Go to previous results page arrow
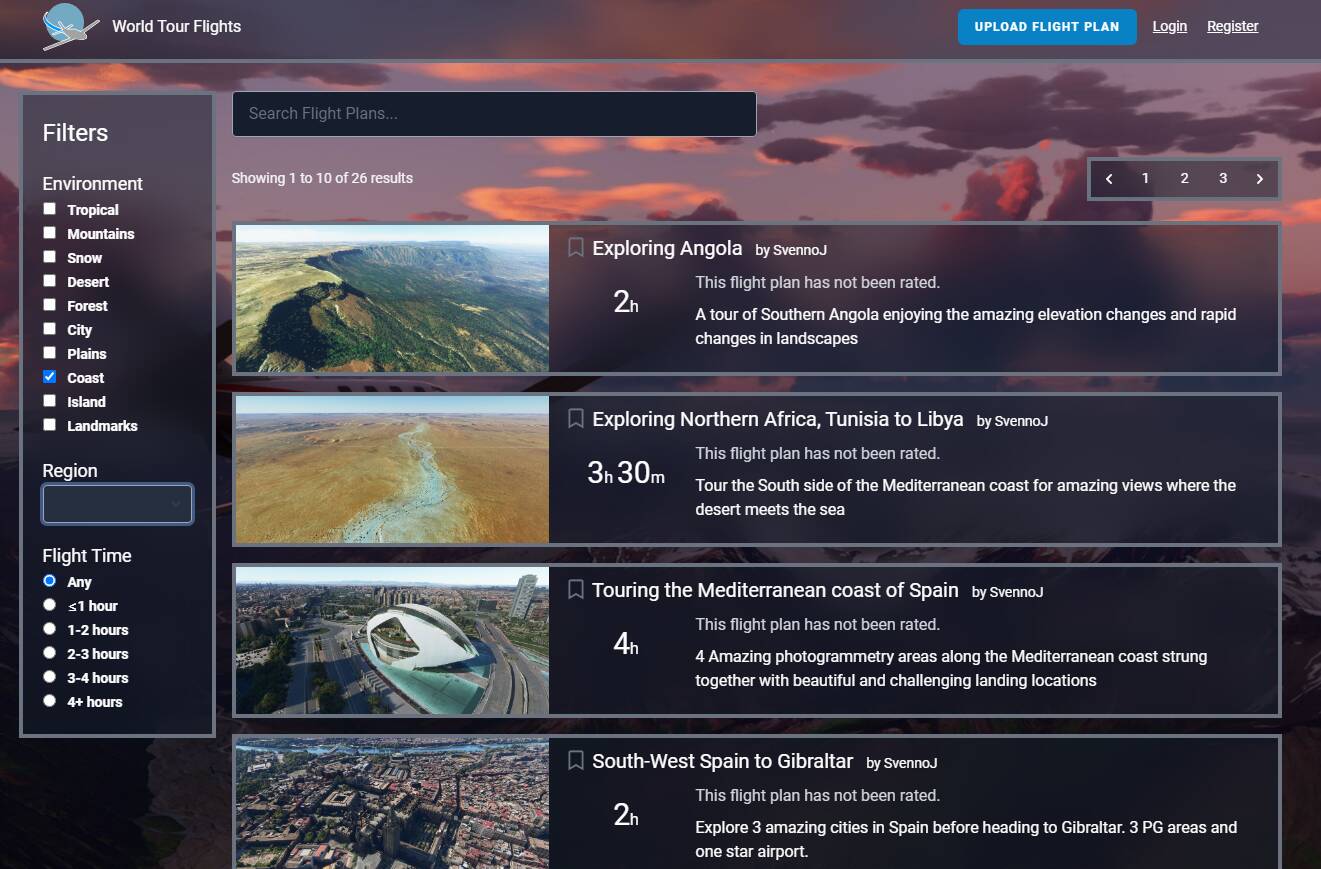 (x=1109, y=179)
